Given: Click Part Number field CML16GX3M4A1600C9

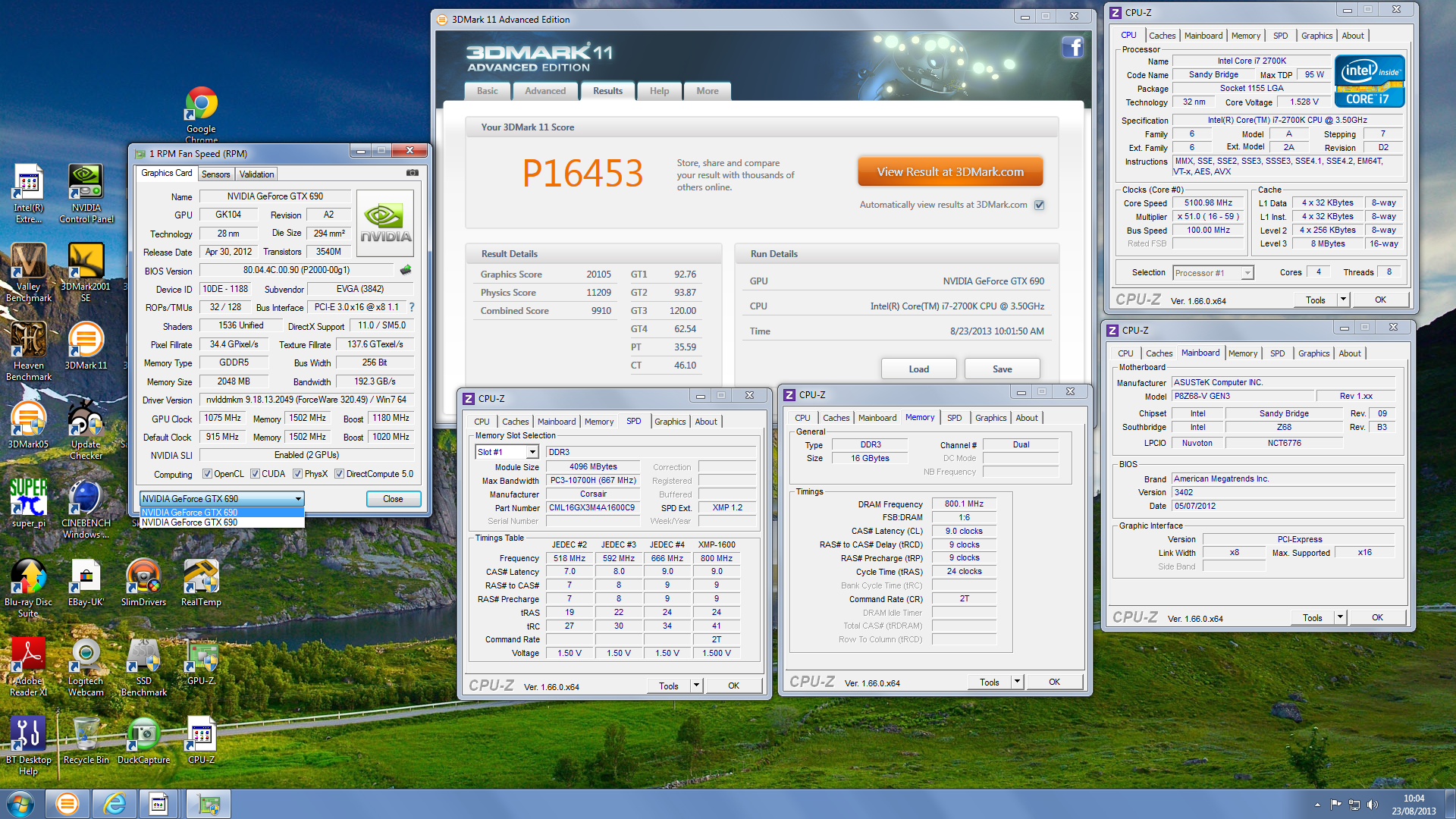Looking at the screenshot, I should [x=591, y=508].
